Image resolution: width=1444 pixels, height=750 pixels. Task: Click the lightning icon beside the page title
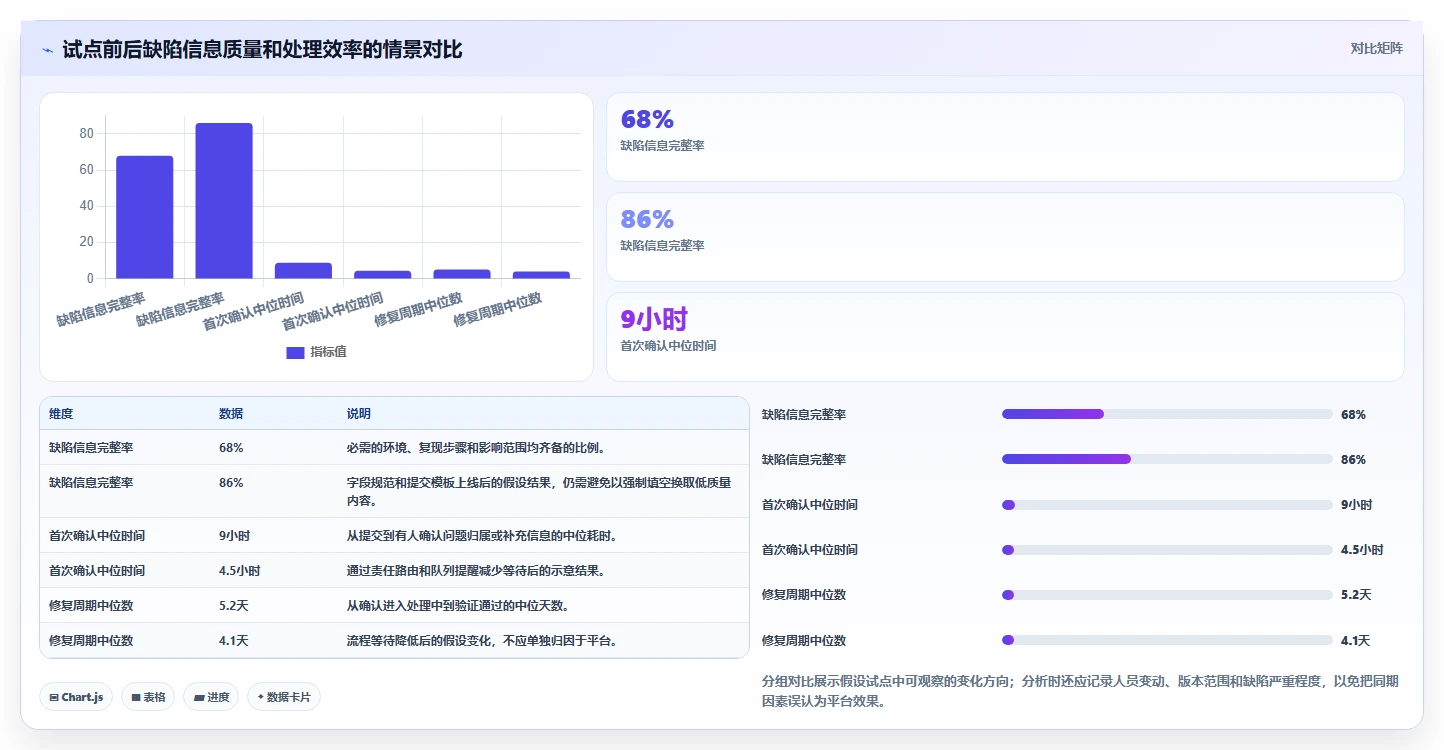tap(47, 49)
